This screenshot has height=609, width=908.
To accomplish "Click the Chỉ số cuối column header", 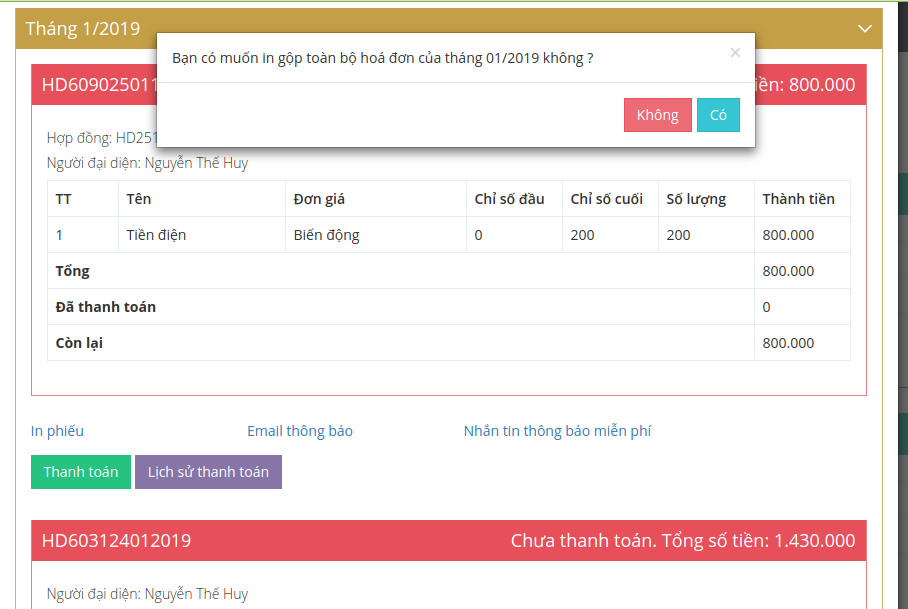I will (606, 199).
